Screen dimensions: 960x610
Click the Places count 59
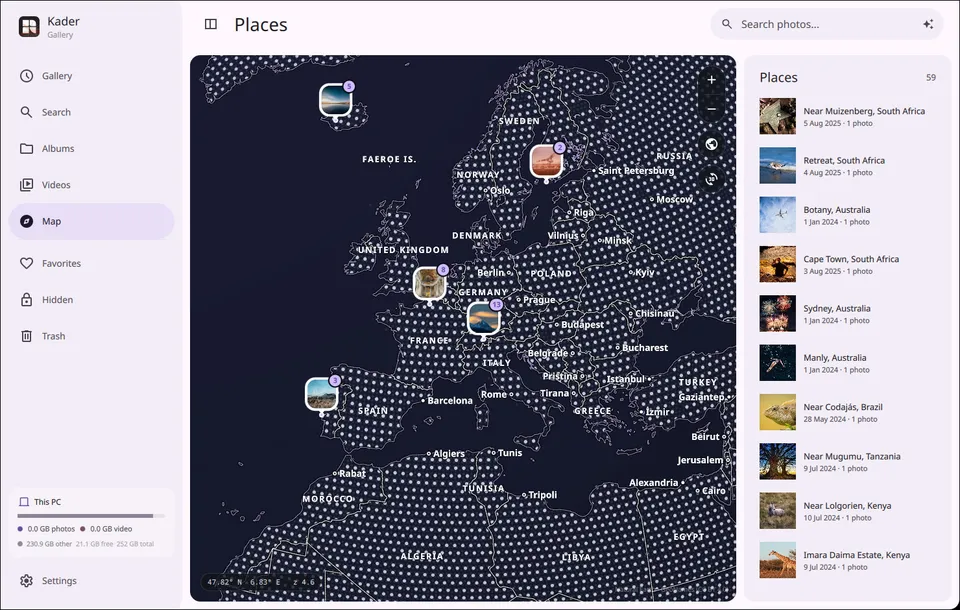931,78
